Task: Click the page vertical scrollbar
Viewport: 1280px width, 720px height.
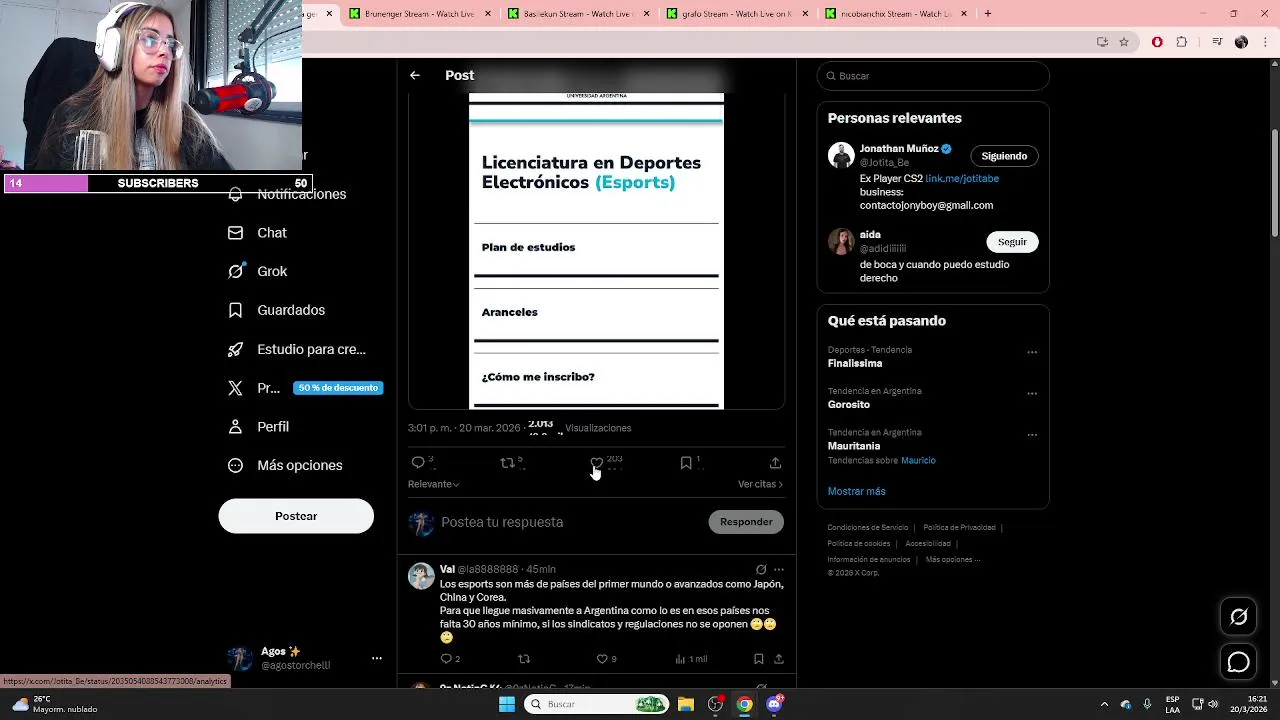Action: (x=1274, y=185)
